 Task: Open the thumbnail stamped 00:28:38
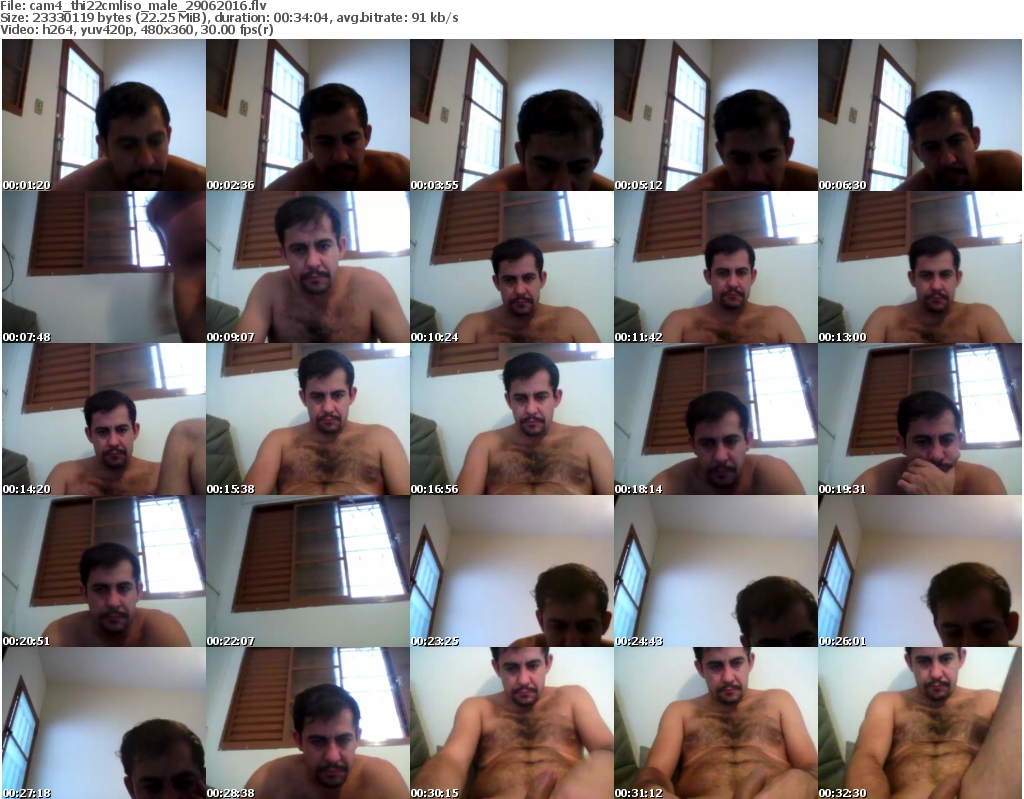click(x=308, y=723)
